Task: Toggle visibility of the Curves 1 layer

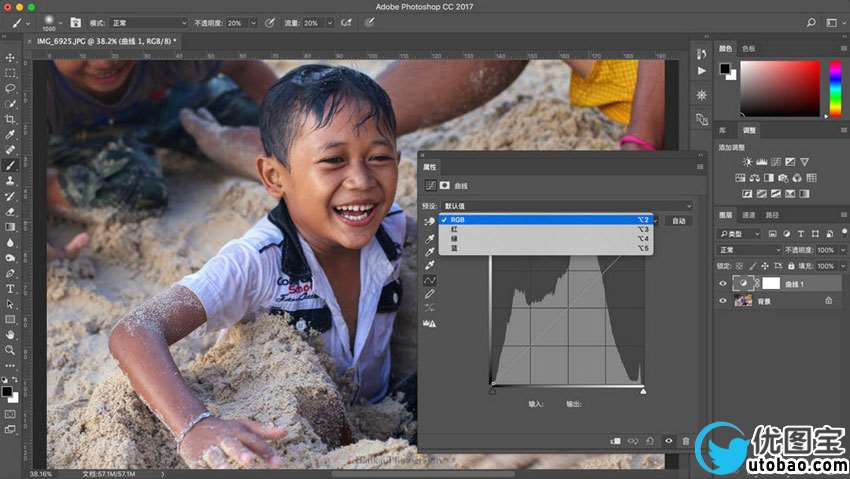Action: (722, 283)
